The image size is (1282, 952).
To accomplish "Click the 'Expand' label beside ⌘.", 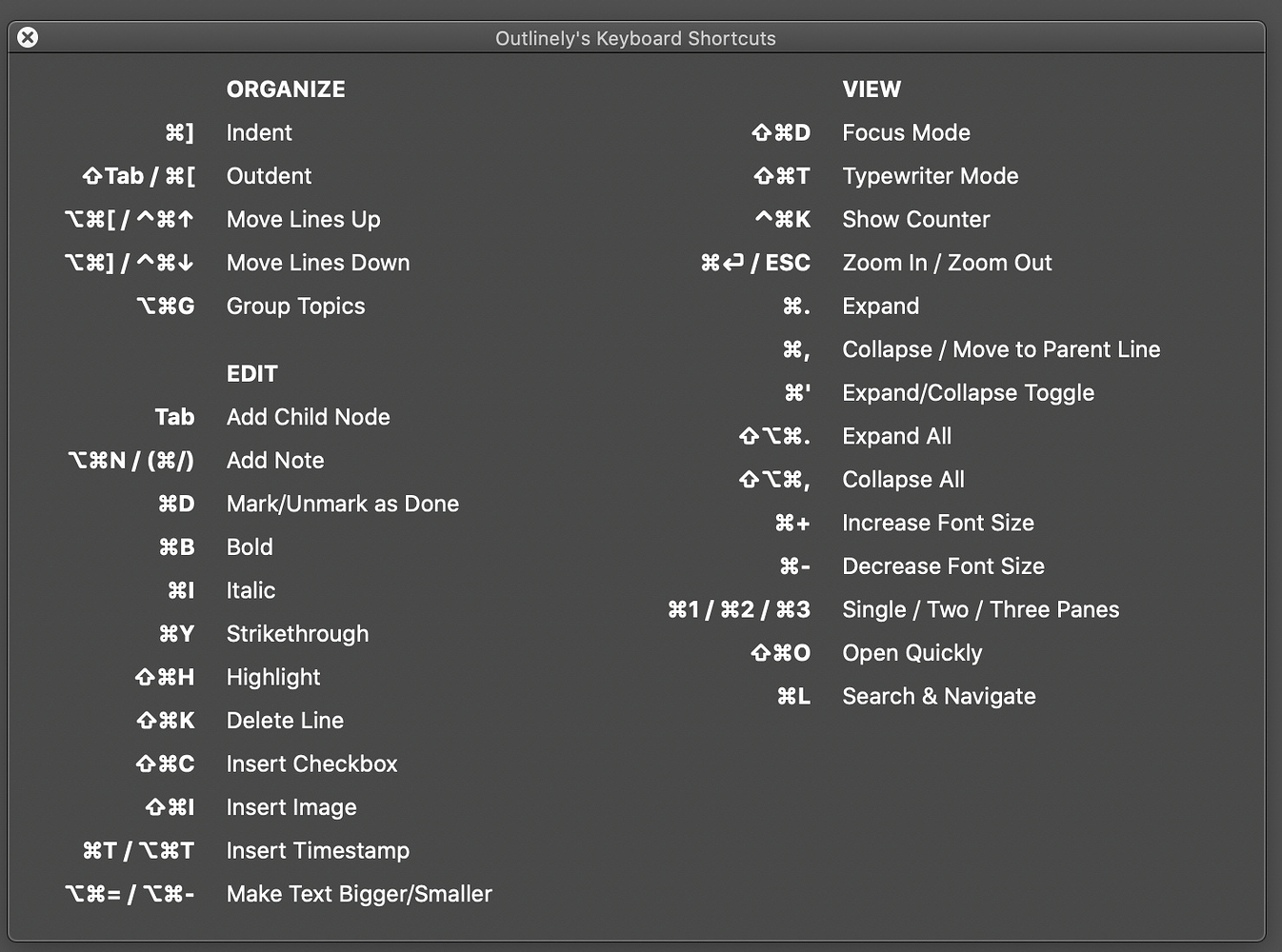I will 881,307.
